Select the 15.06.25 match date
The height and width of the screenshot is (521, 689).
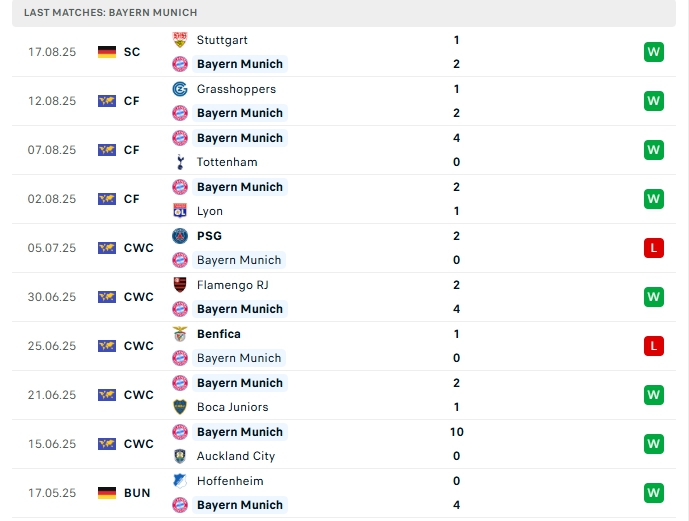pyautogui.click(x=52, y=444)
